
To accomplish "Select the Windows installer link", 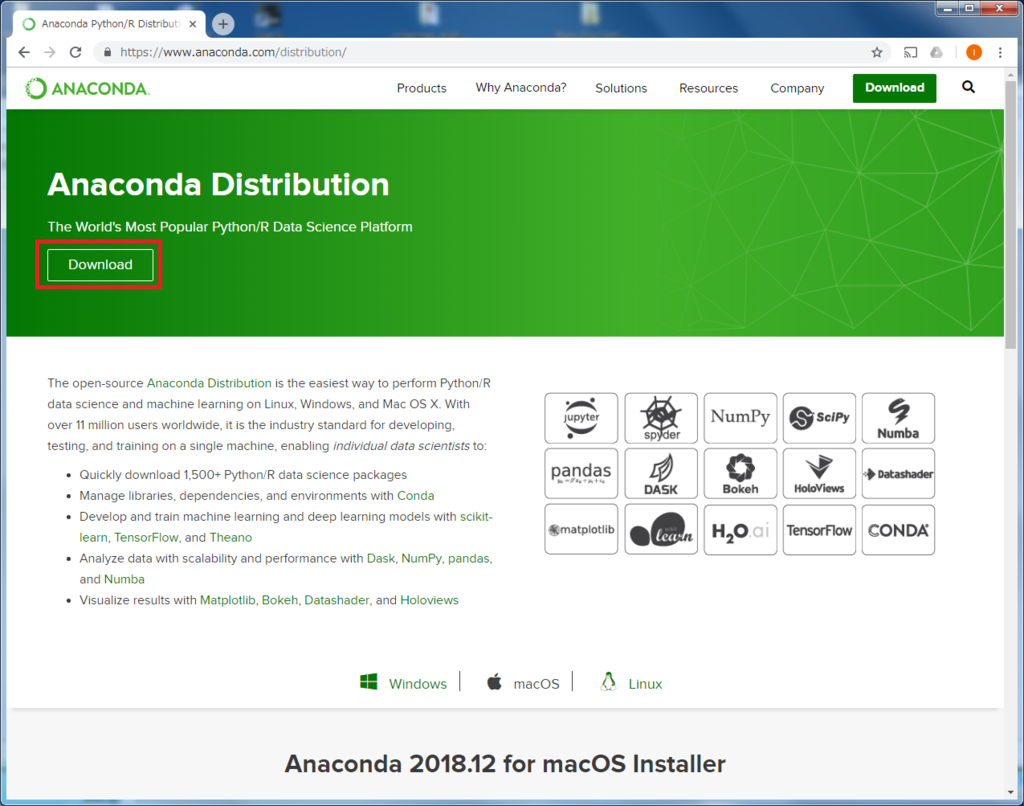I will tap(404, 683).
